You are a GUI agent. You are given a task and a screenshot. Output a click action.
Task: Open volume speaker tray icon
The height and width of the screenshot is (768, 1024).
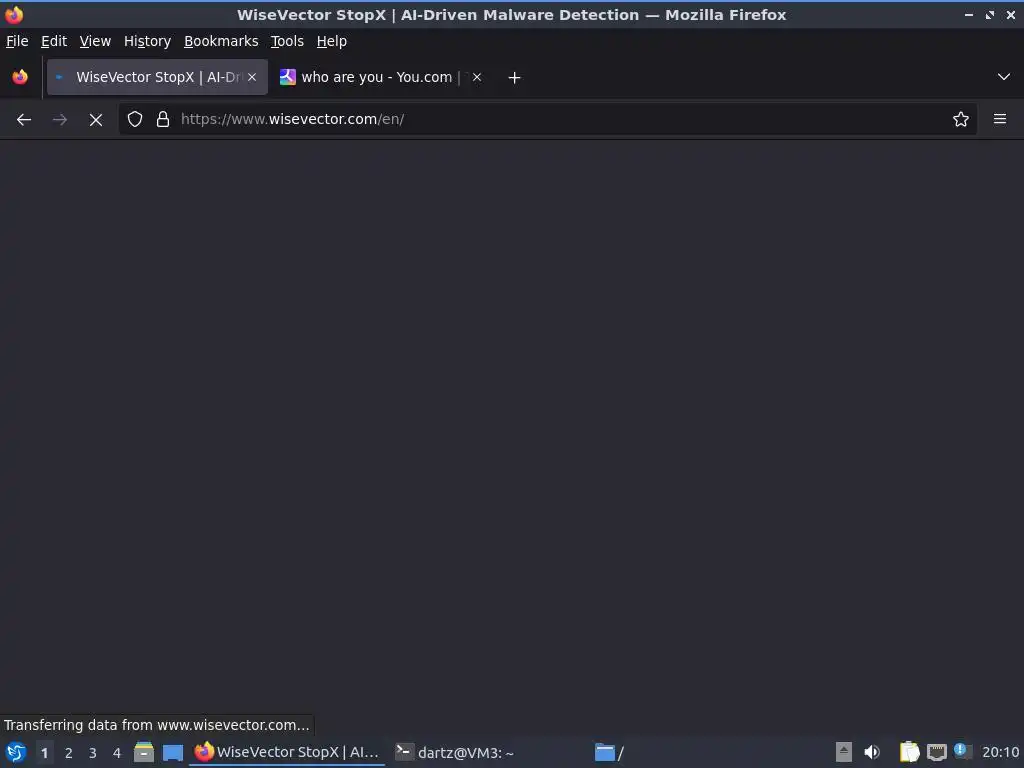872,752
